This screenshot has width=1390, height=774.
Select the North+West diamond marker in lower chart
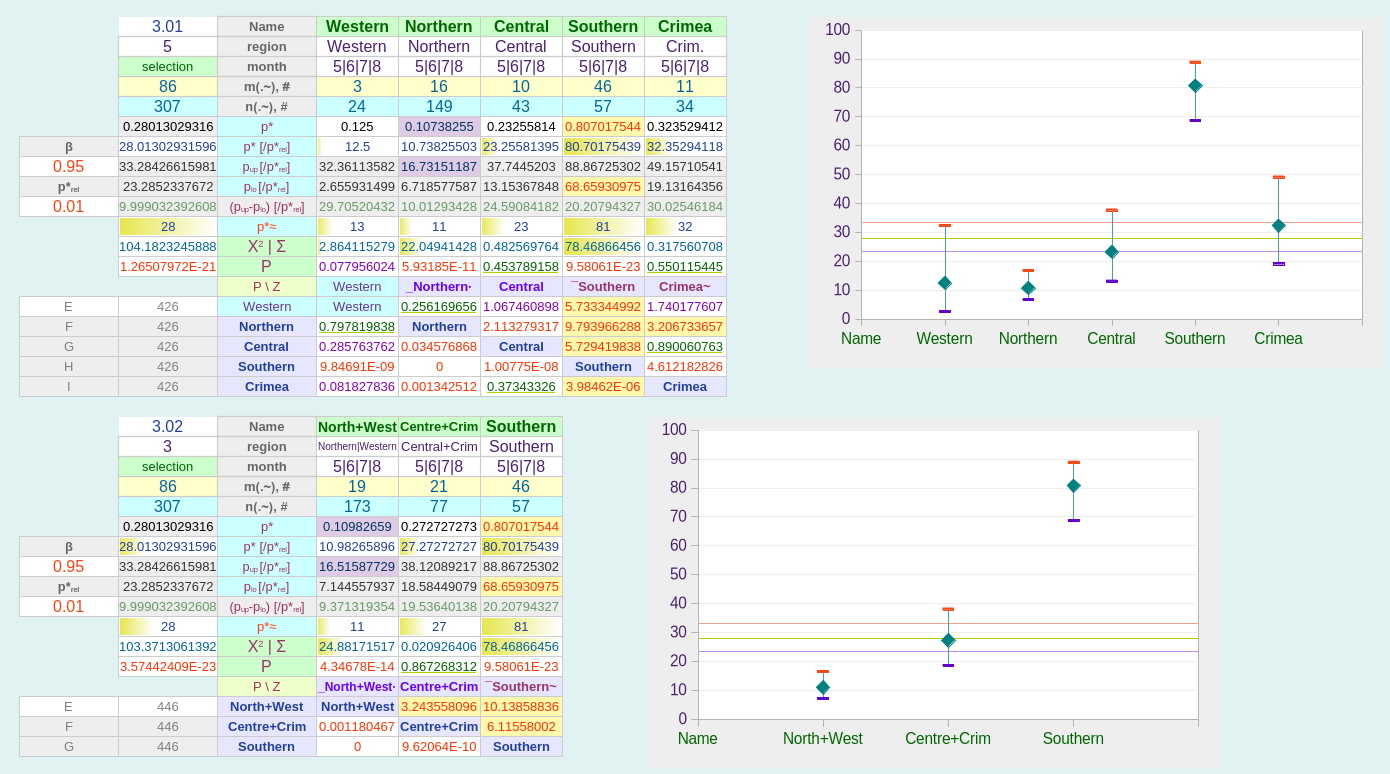click(x=823, y=687)
